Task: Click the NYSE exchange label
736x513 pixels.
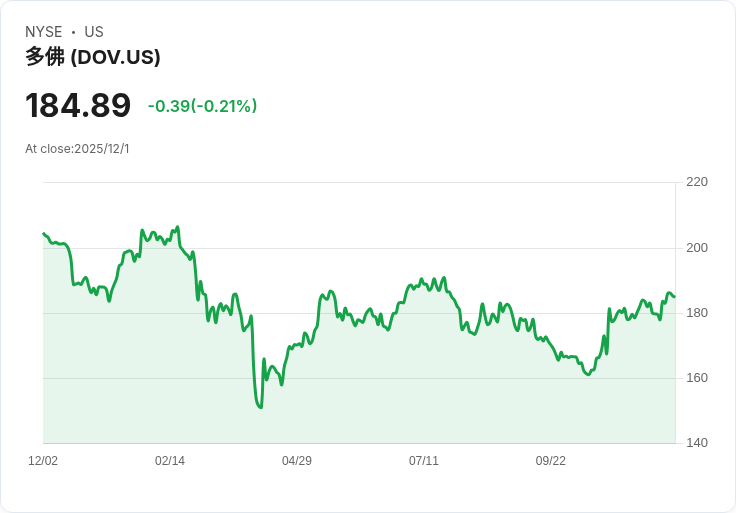Action: 43,32
